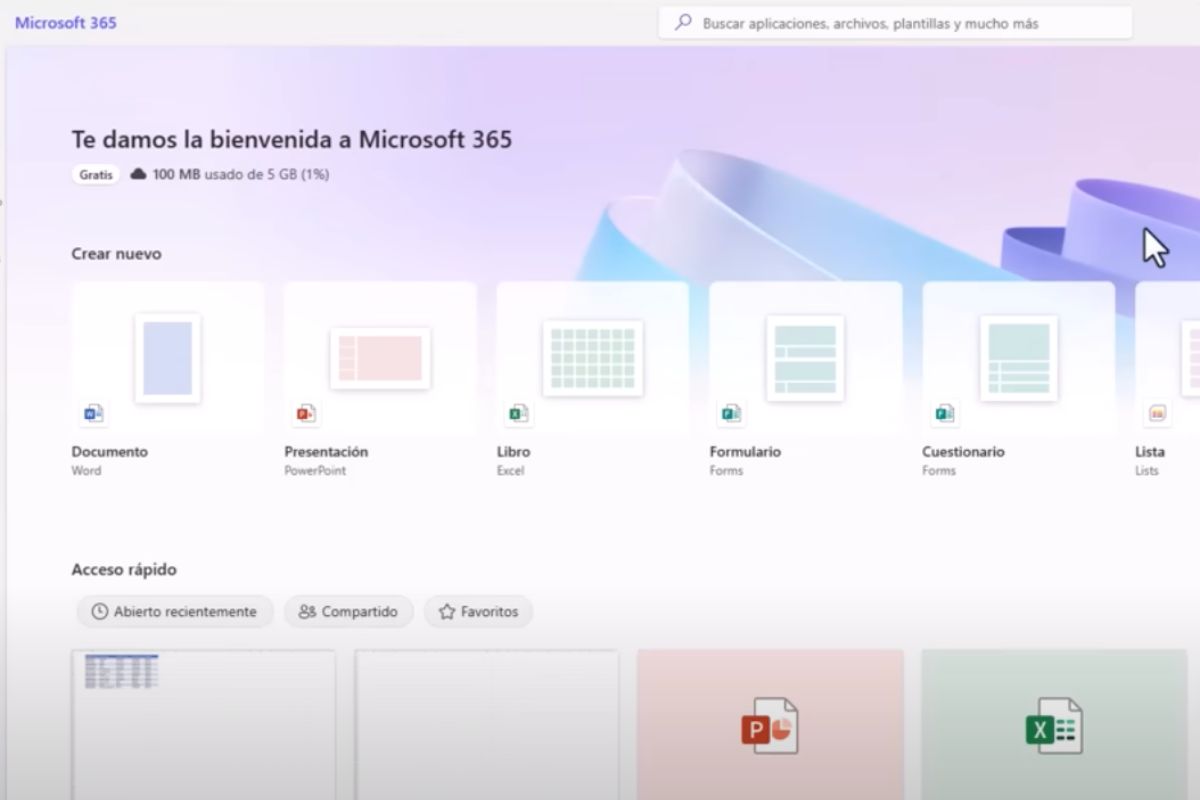Viewport: 1200px width, 800px height.
Task: Click the Word app icon on Documento card
Action: 93,413
